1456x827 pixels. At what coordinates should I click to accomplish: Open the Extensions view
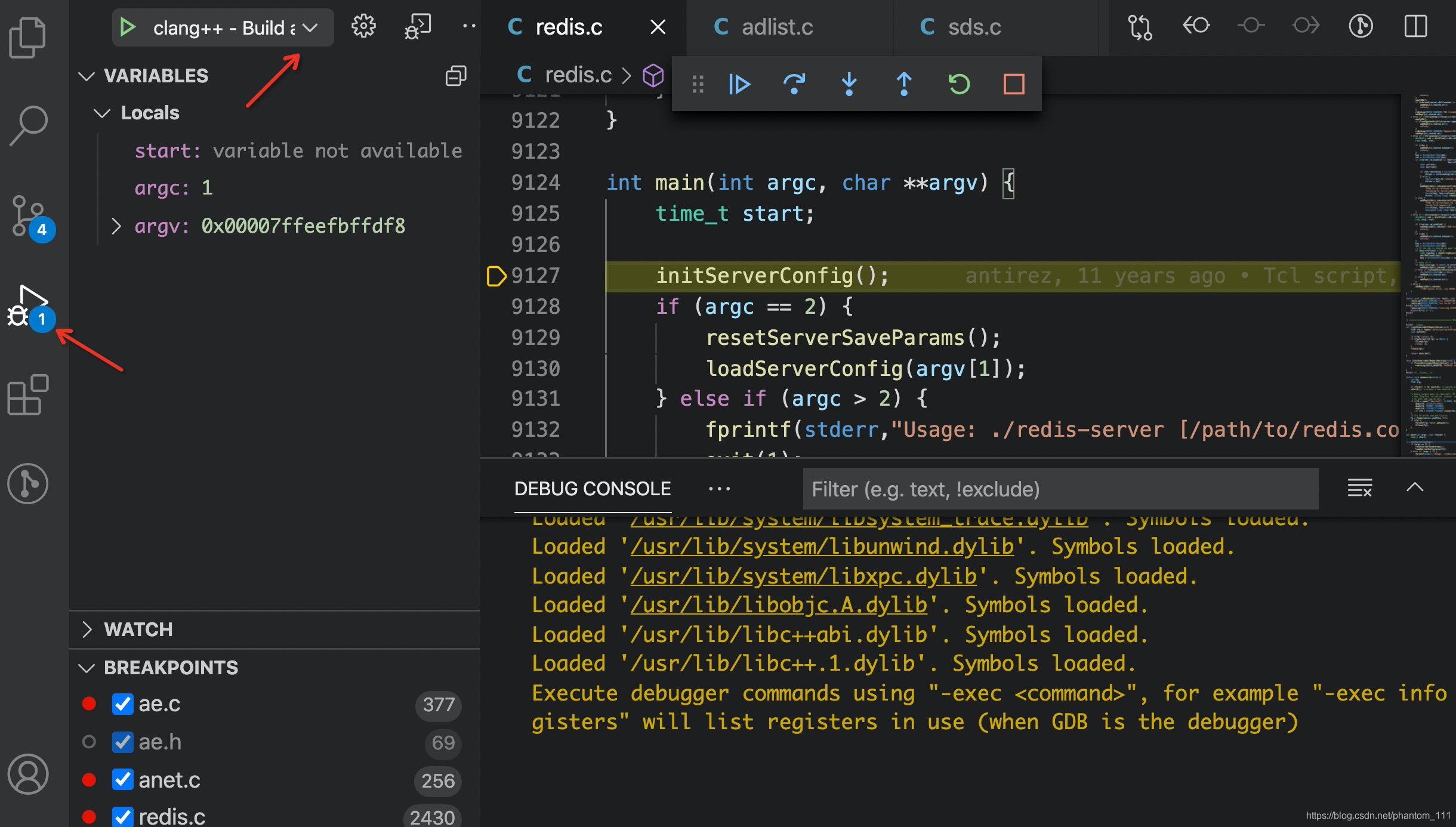[x=27, y=394]
